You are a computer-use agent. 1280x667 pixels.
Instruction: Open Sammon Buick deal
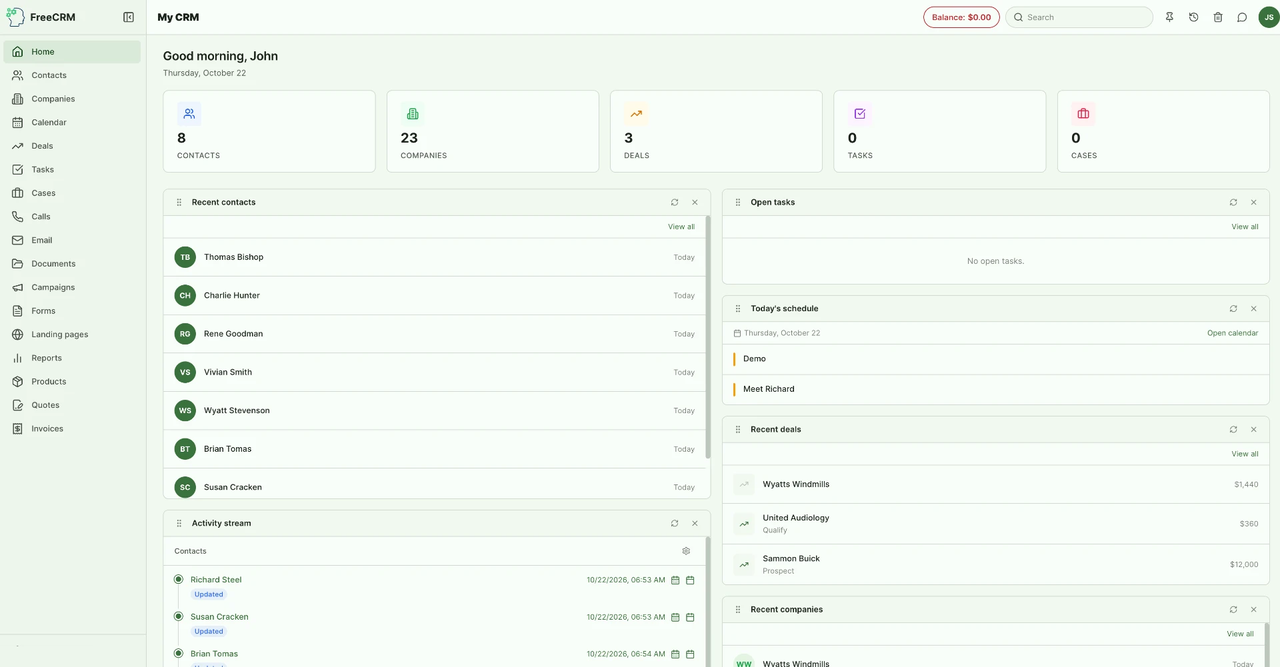(x=996, y=564)
